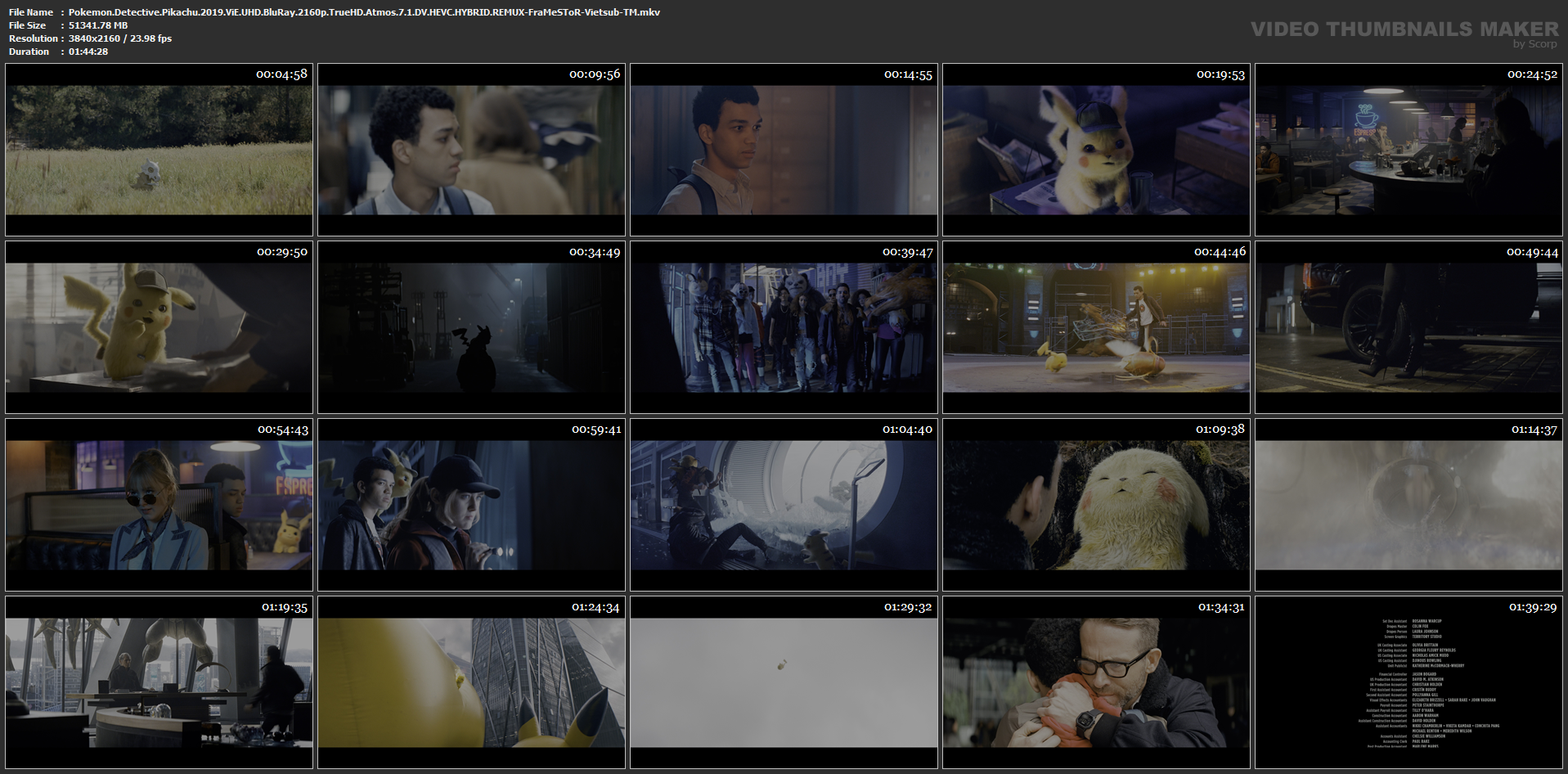Select the foggy frame at 01:14:37
1568x774 pixels.
1409,505
